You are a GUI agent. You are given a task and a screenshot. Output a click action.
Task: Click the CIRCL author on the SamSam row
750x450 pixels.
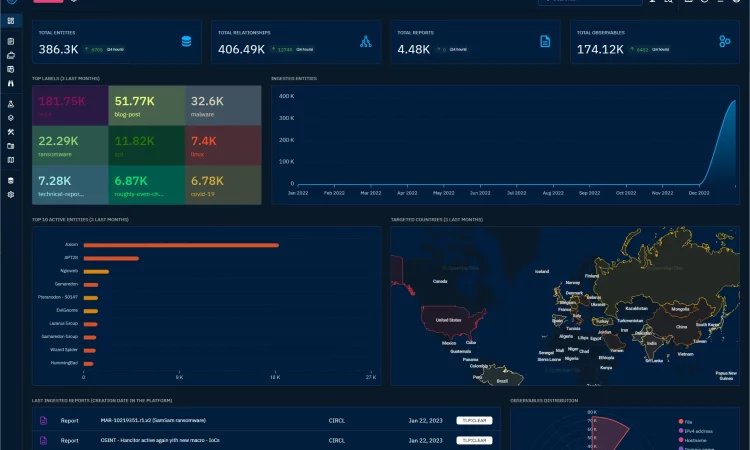pos(337,421)
